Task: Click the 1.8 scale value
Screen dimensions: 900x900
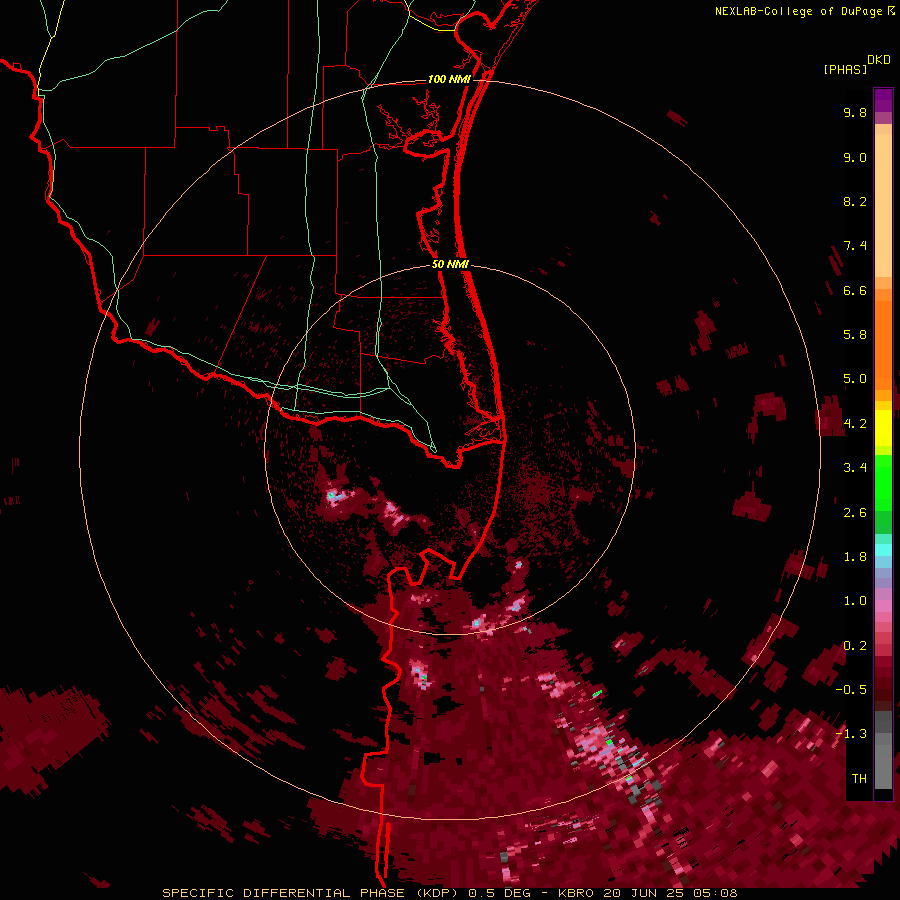Action: click(x=855, y=557)
